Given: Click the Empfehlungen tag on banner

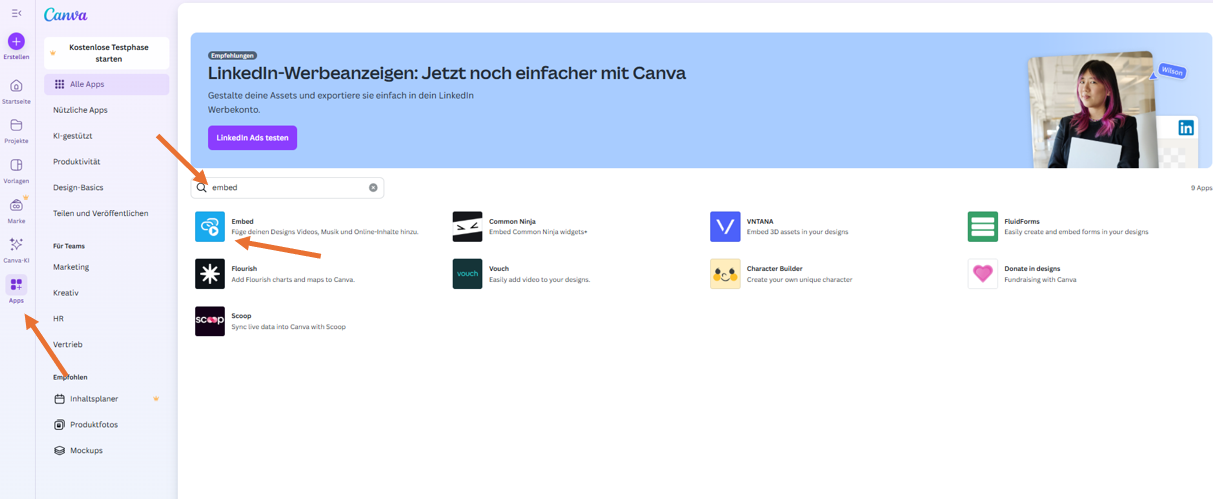Looking at the screenshot, I should (233, 56).
